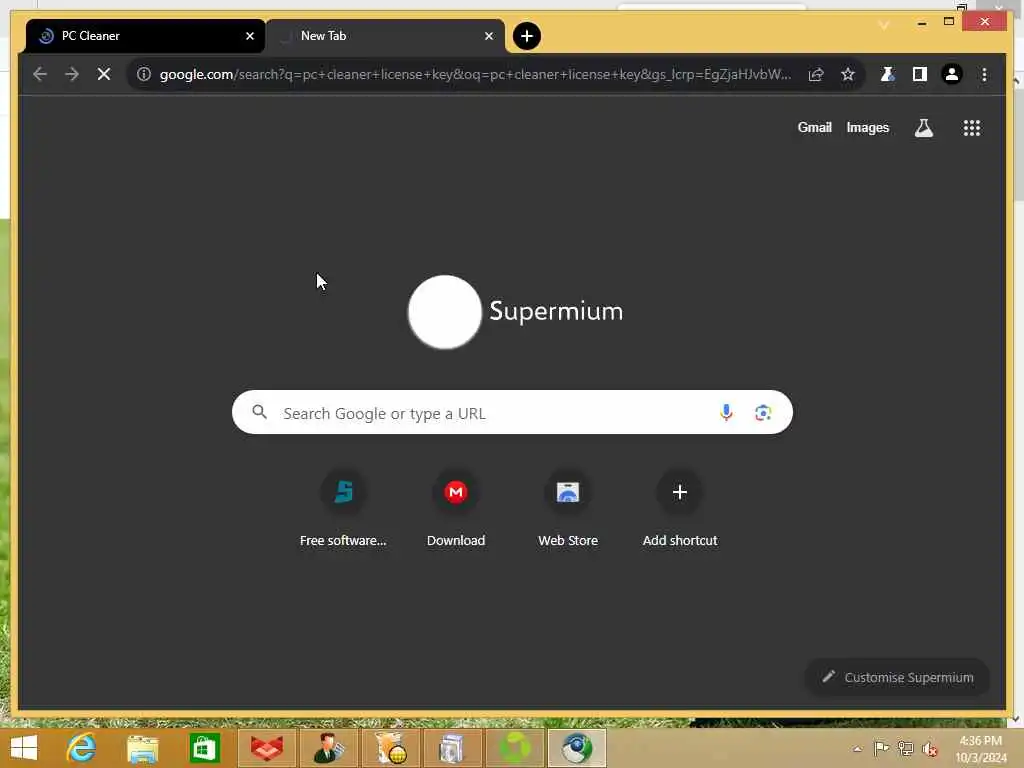Select Supermium browser in taskbar
The width and height of the screenshot is (1024, 768).
577,748
